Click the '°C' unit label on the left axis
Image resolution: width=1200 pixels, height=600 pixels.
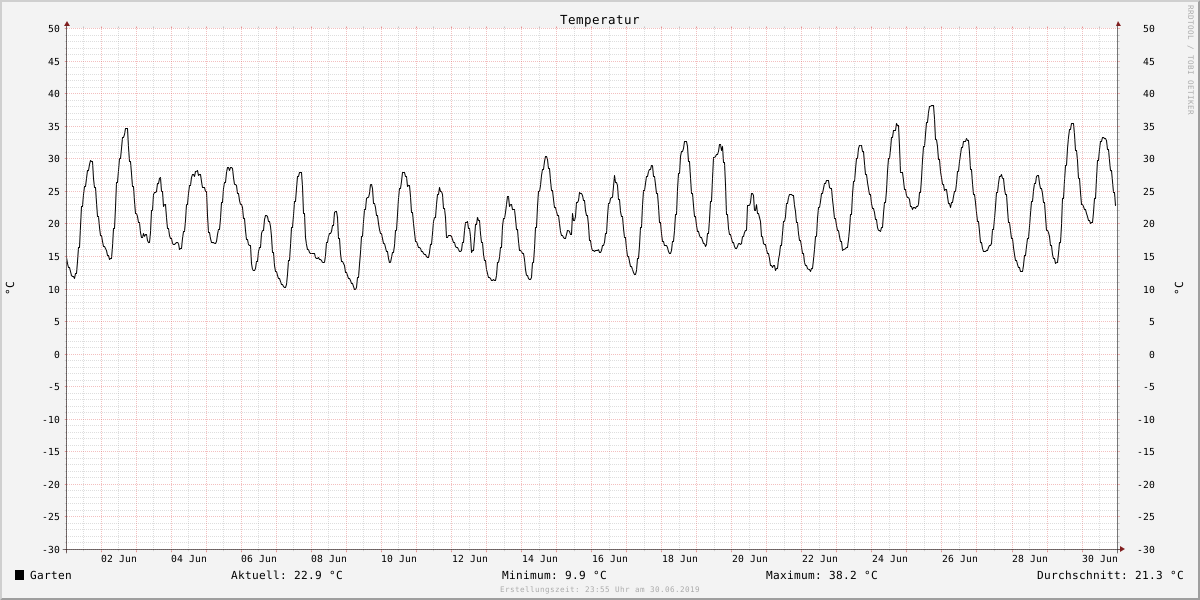pyautogui.click(x=10, y=287)
